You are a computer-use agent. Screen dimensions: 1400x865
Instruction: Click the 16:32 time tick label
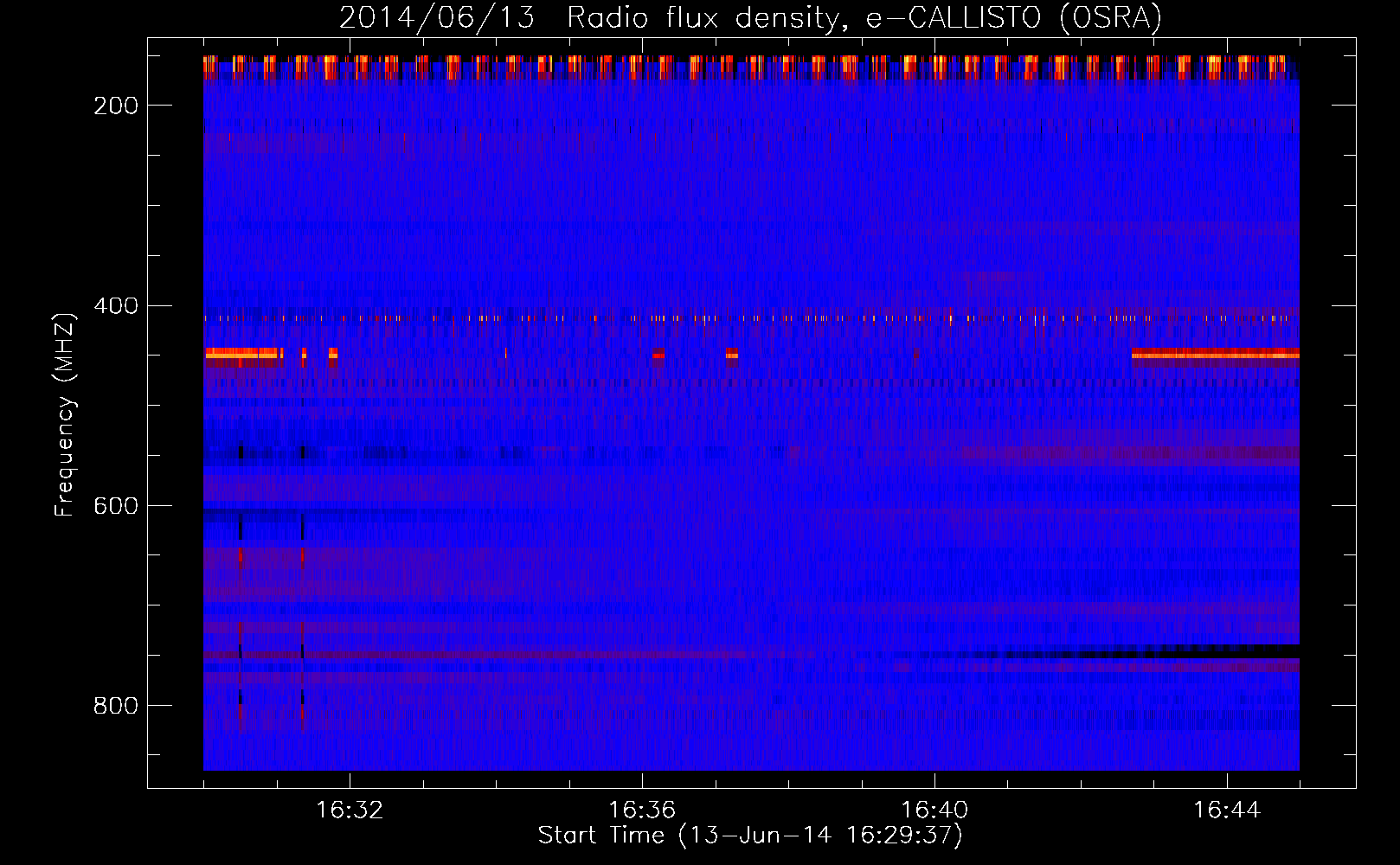(350, 811)
